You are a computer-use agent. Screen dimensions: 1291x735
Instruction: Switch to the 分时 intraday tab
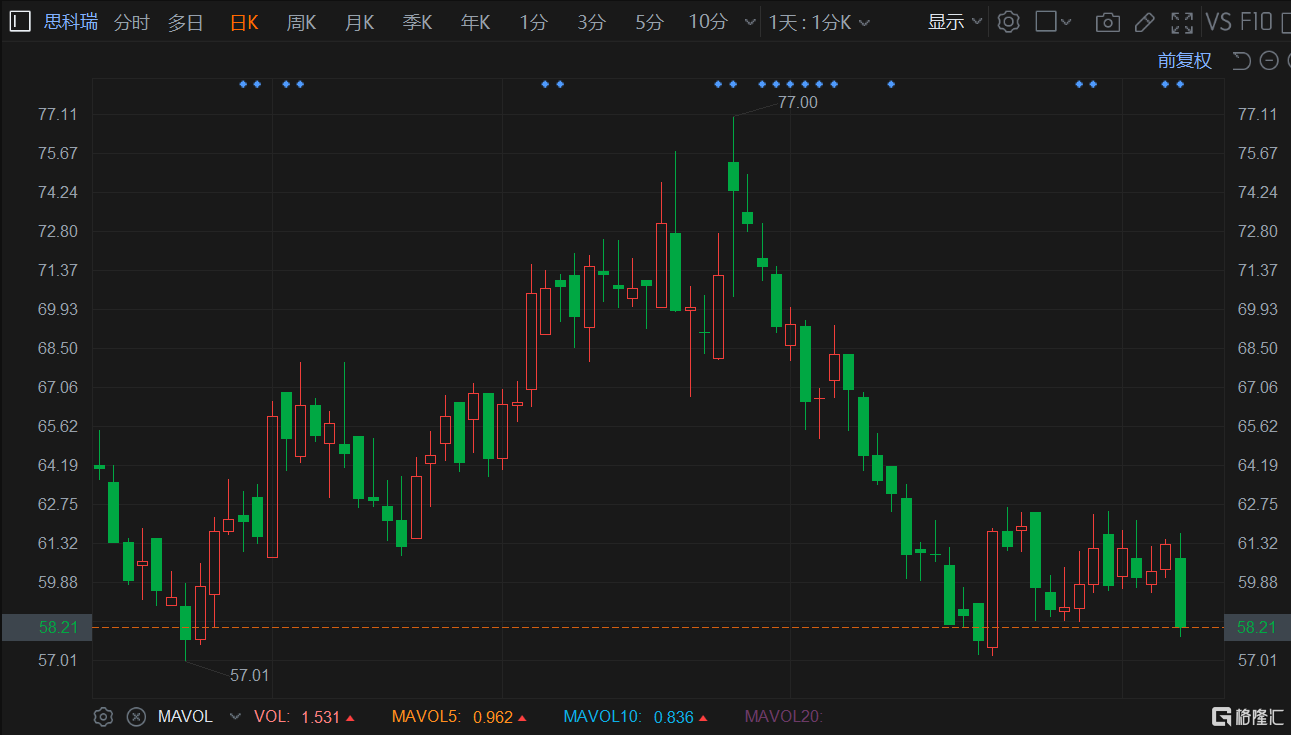click(x=132, y=22)
